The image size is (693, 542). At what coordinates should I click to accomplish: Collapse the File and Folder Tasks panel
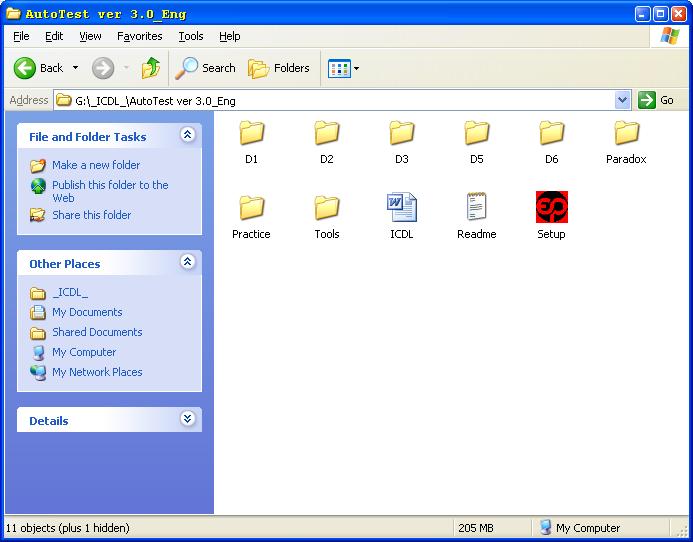coord(187,135)
